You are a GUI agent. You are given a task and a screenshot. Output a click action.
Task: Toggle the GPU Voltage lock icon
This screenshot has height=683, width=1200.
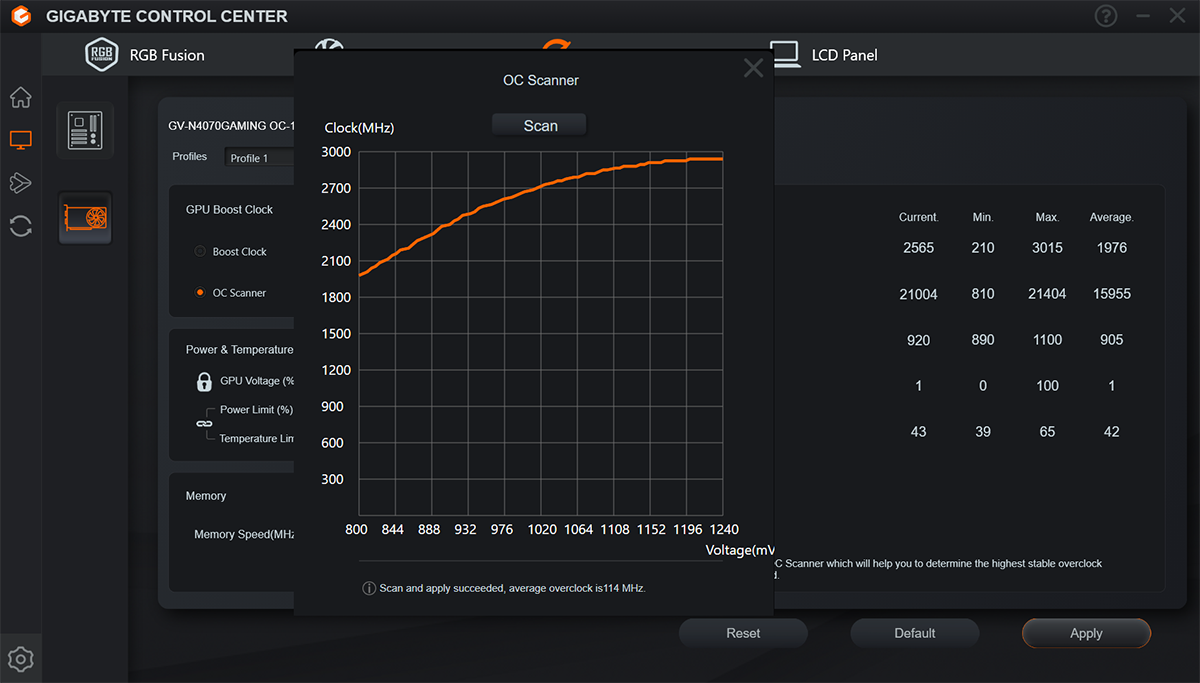click(204, 381)
